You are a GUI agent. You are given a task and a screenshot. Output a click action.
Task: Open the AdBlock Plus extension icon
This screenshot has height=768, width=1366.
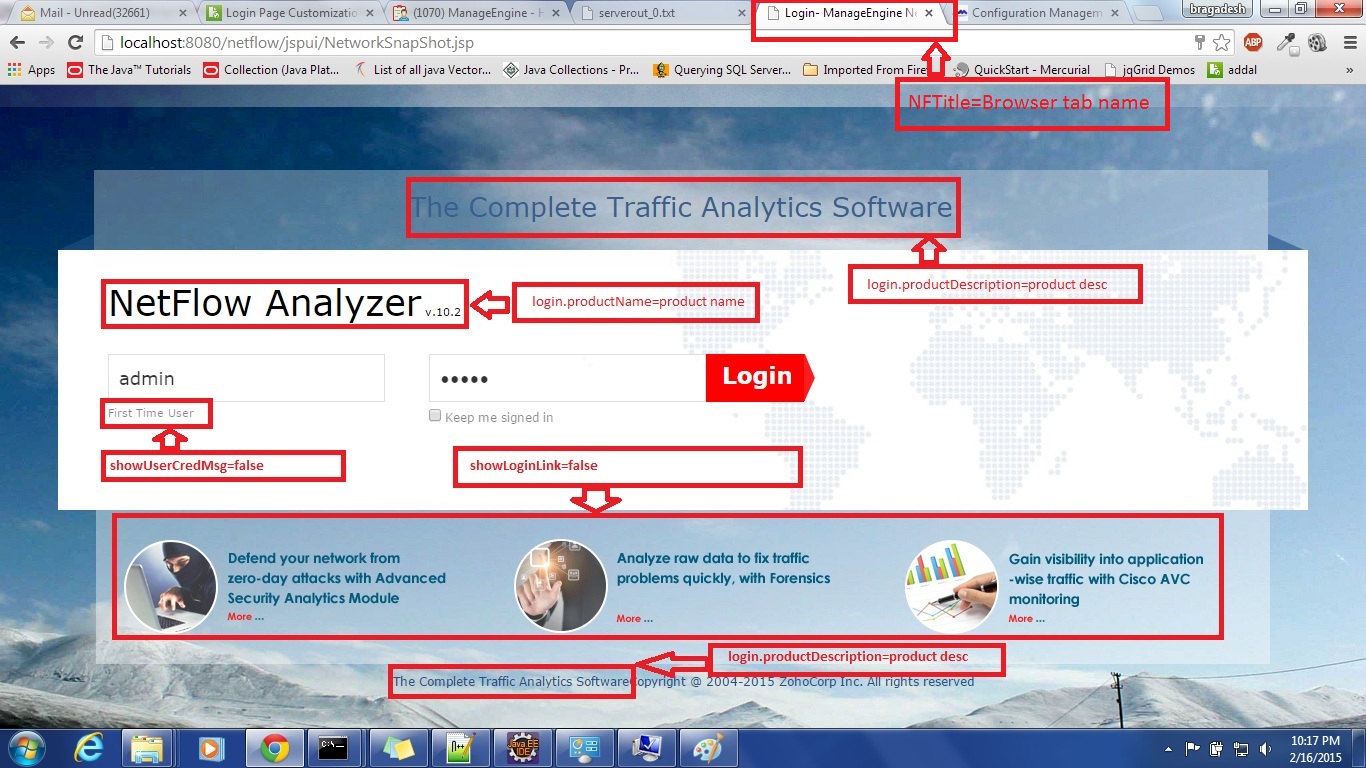[1253, 43]
